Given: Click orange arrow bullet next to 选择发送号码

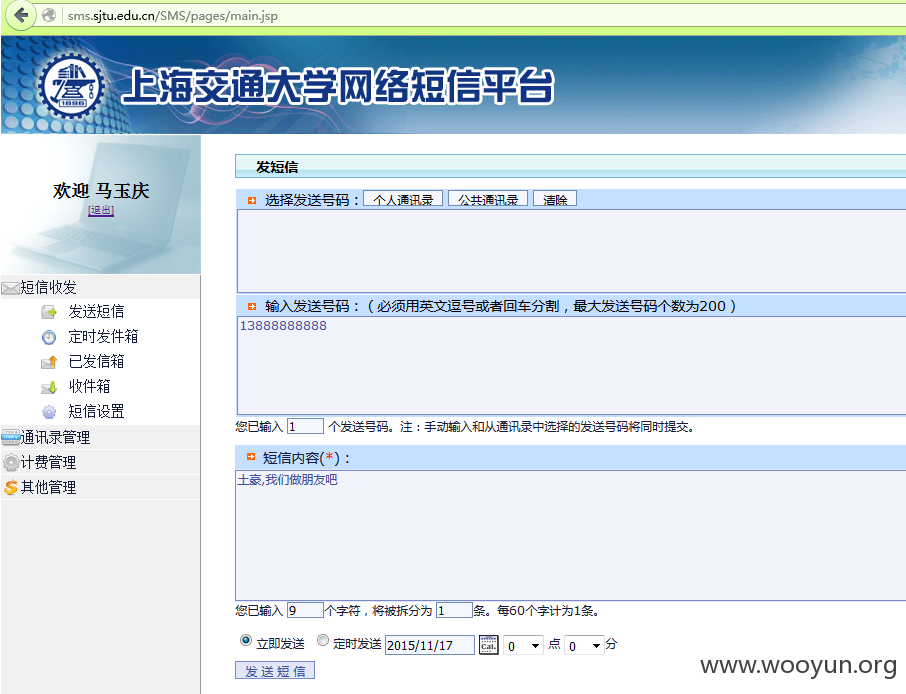Looking at the screenshot, I should coord(252,201).
